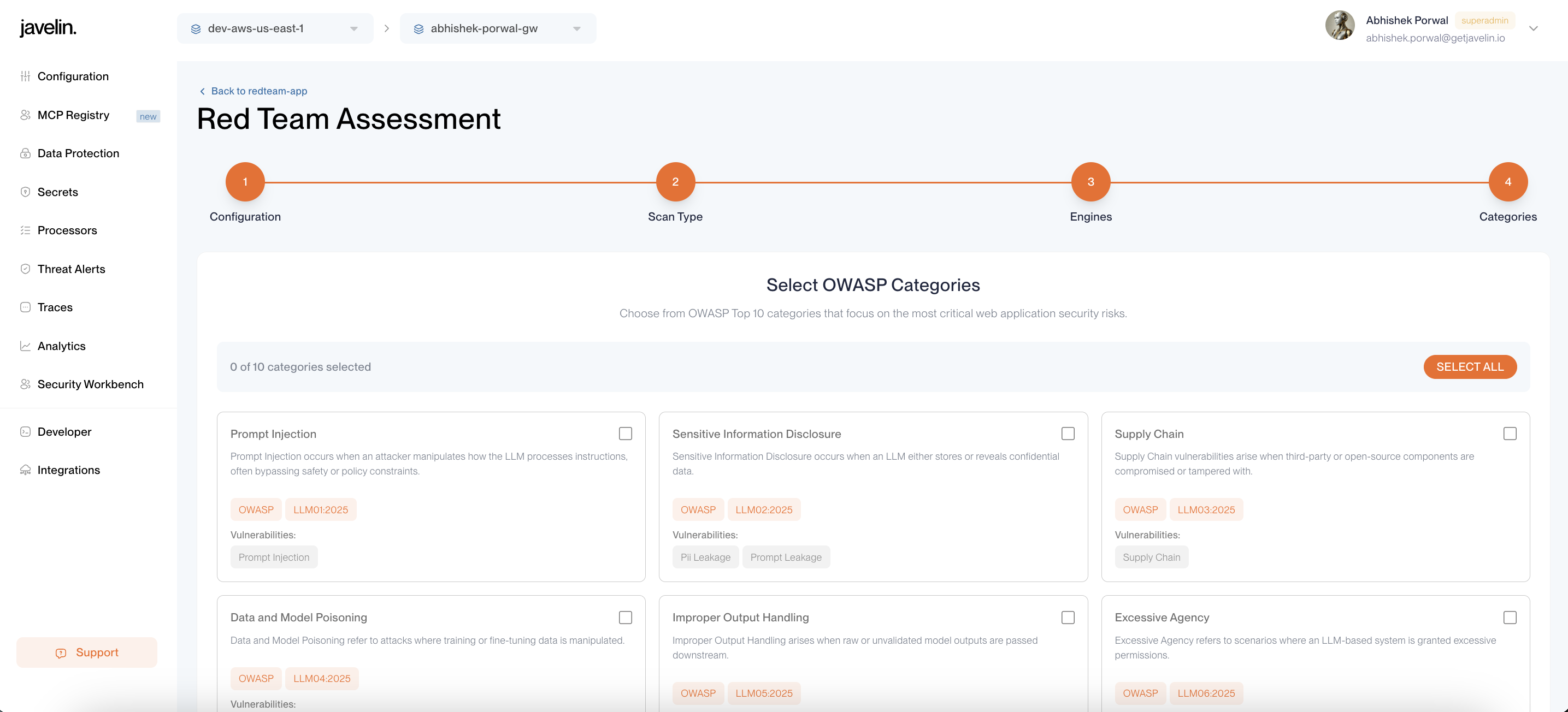Click the Supply Chain vulnerability chip
The height and width of the screenshot is (712, 1568).
(1151, 557)
